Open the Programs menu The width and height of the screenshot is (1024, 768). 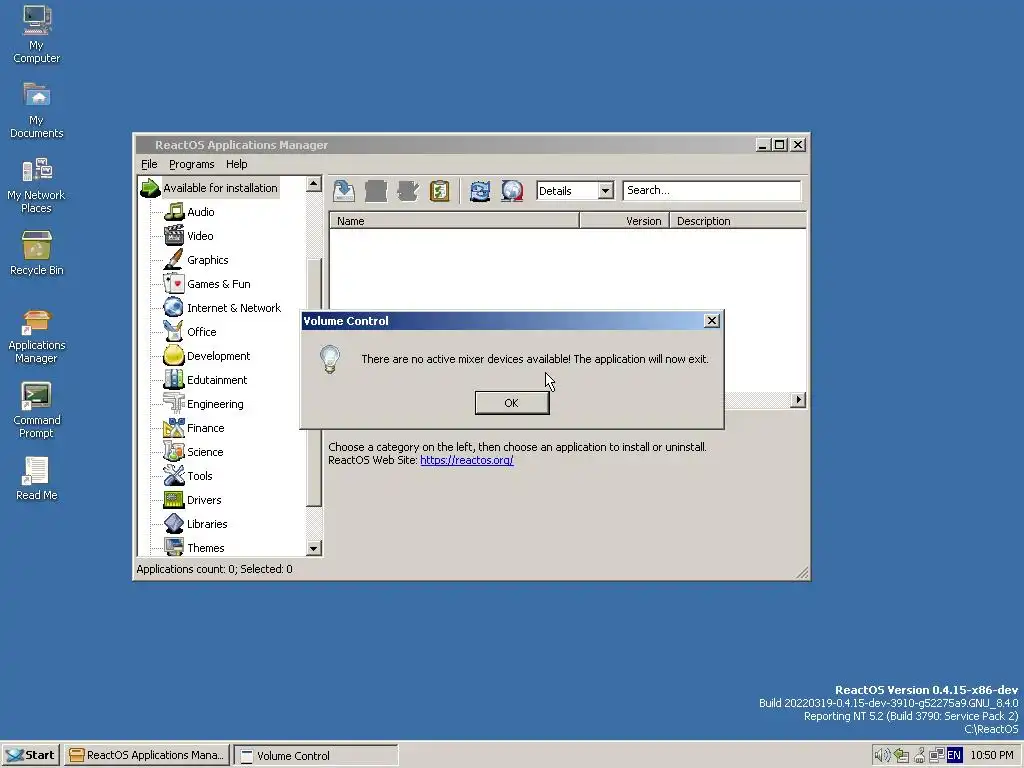[x=191, y=164]
